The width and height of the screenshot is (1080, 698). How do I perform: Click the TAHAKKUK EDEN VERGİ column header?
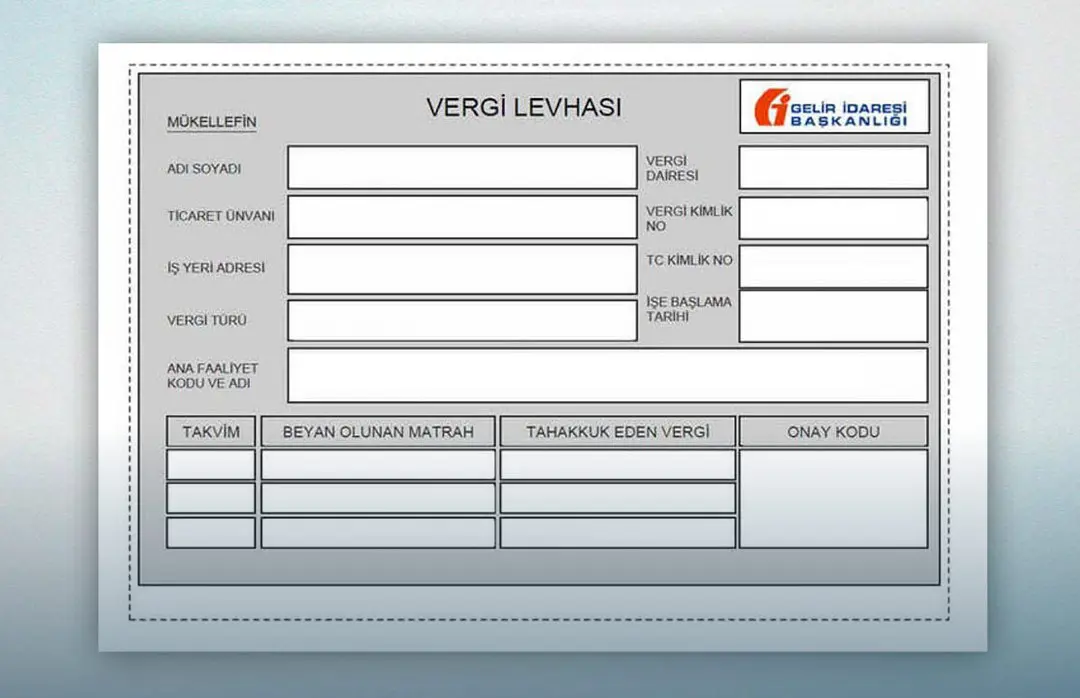pos(617,431)
